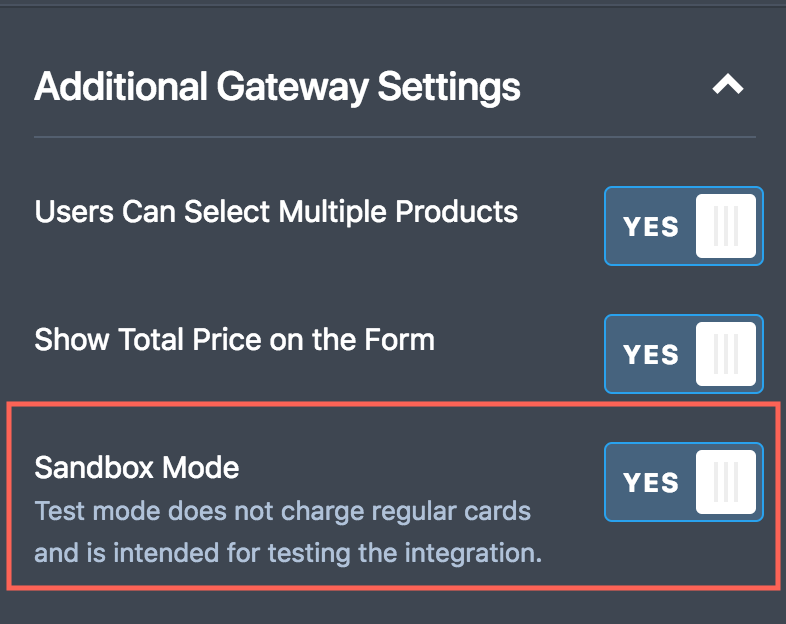This screenshot has height=624, width=786.
Task: Click the grip lines on Sandbox Mode handle
Action: [725, 482]
